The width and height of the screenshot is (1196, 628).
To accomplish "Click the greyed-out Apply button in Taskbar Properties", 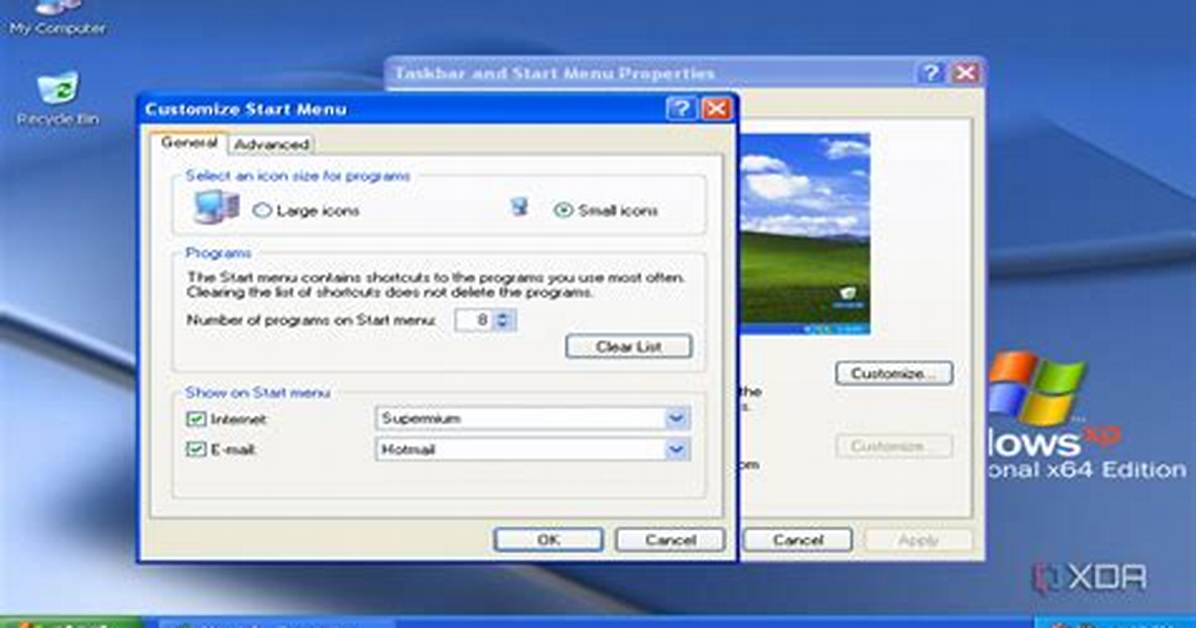I will (x=918, y=539).
